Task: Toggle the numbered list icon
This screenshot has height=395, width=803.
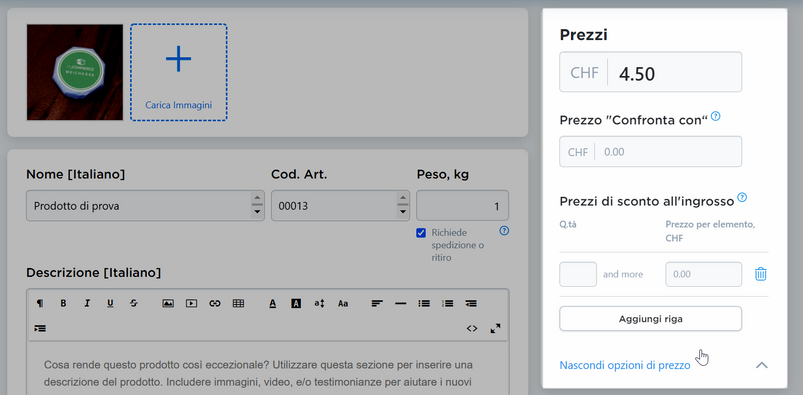Action: [448, 303]
